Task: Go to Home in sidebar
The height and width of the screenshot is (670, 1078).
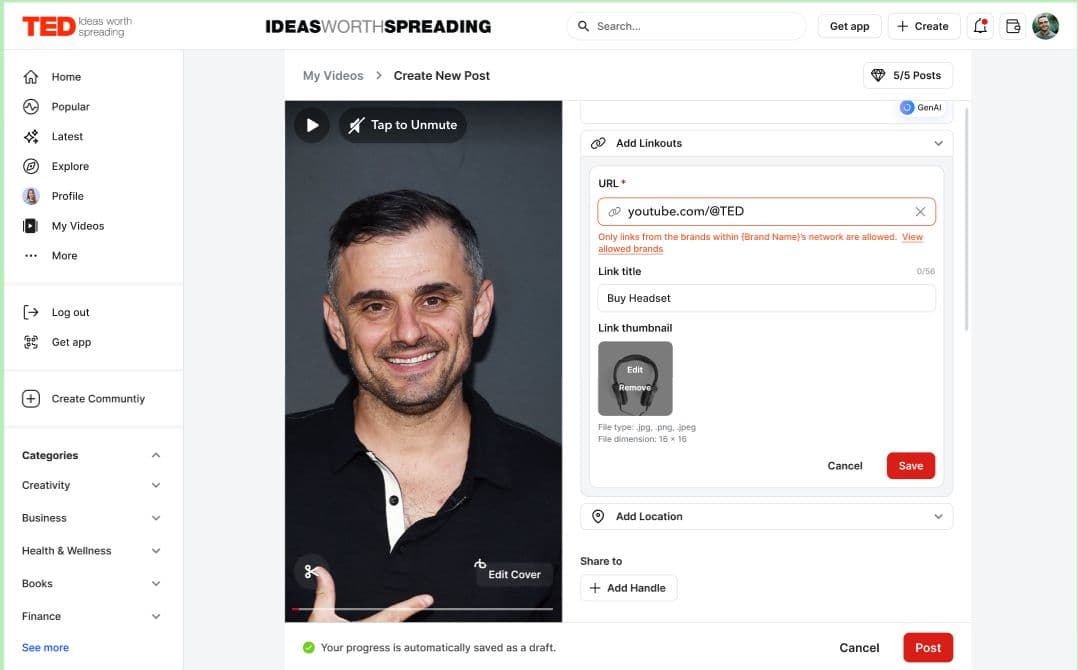Action: [x=66, y=77]
